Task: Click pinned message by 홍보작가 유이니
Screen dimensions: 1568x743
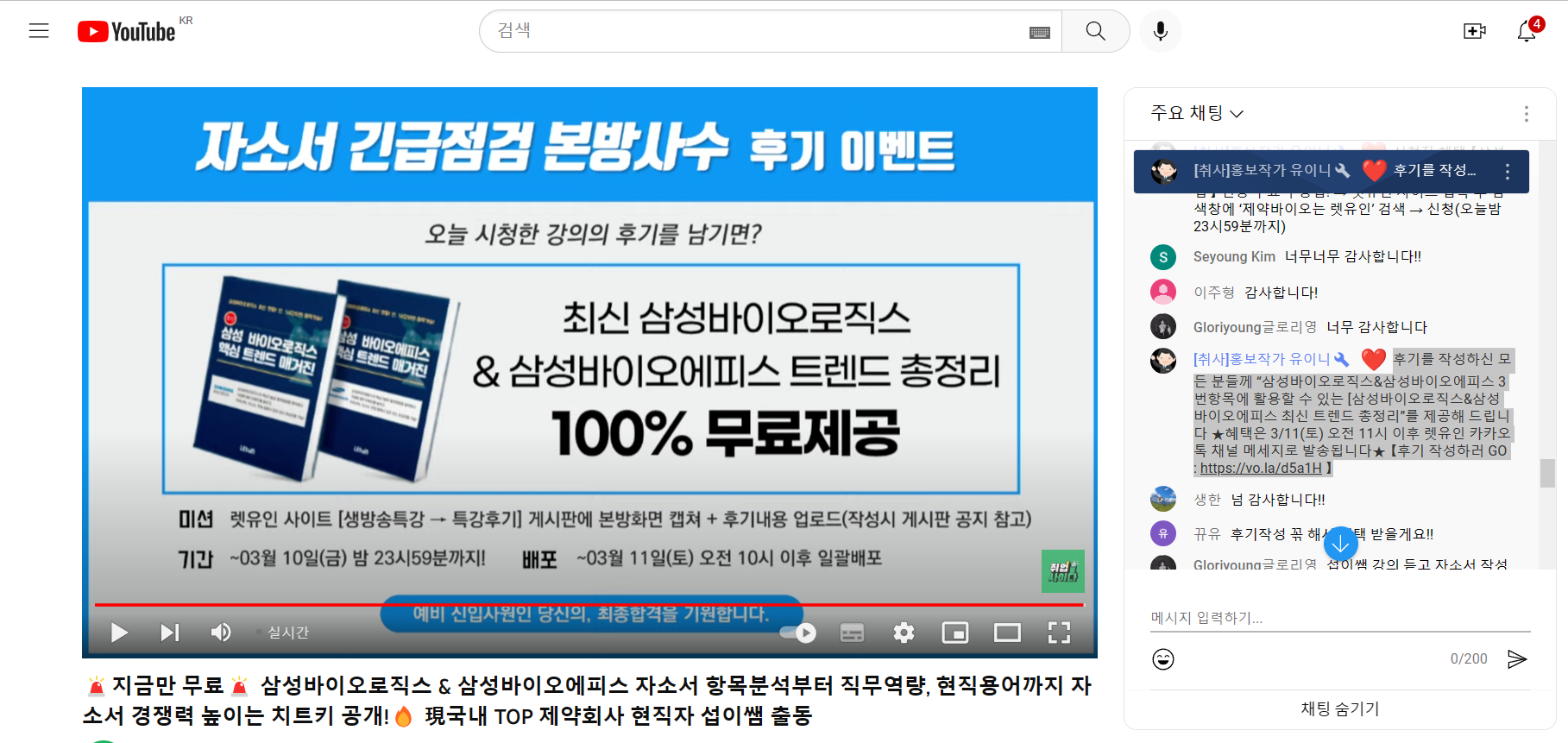Action: (x=1331, y=172)
